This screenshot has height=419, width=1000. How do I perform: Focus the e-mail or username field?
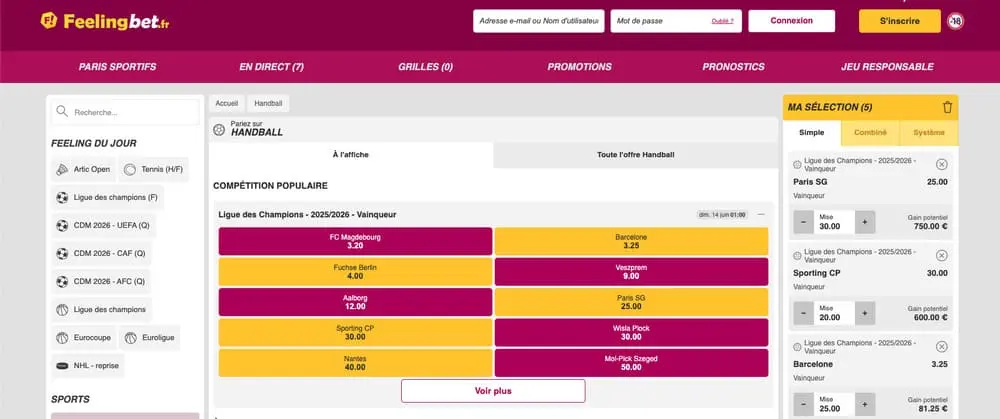[x=538, y=21]
